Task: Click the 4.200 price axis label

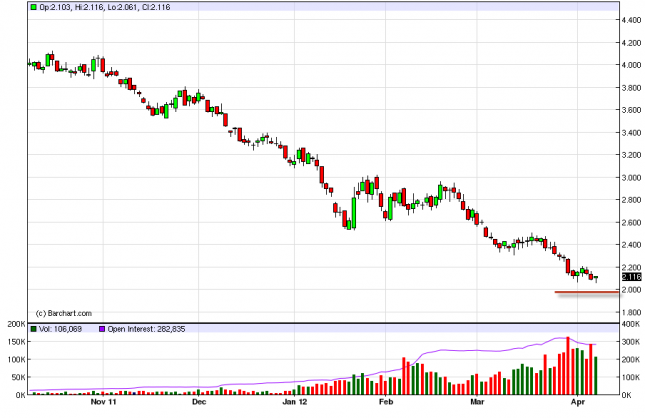Action: [631, 43]
